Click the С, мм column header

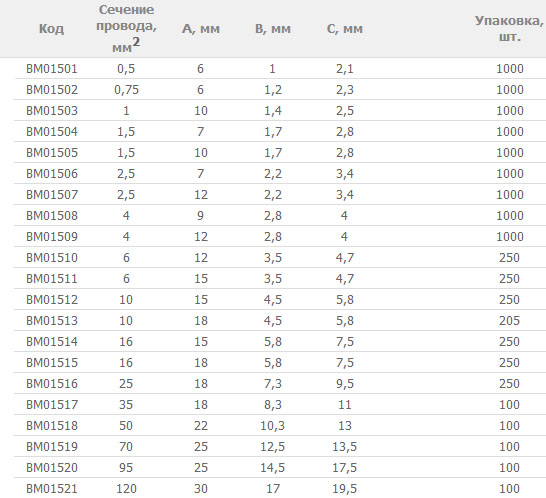[345, 29]
